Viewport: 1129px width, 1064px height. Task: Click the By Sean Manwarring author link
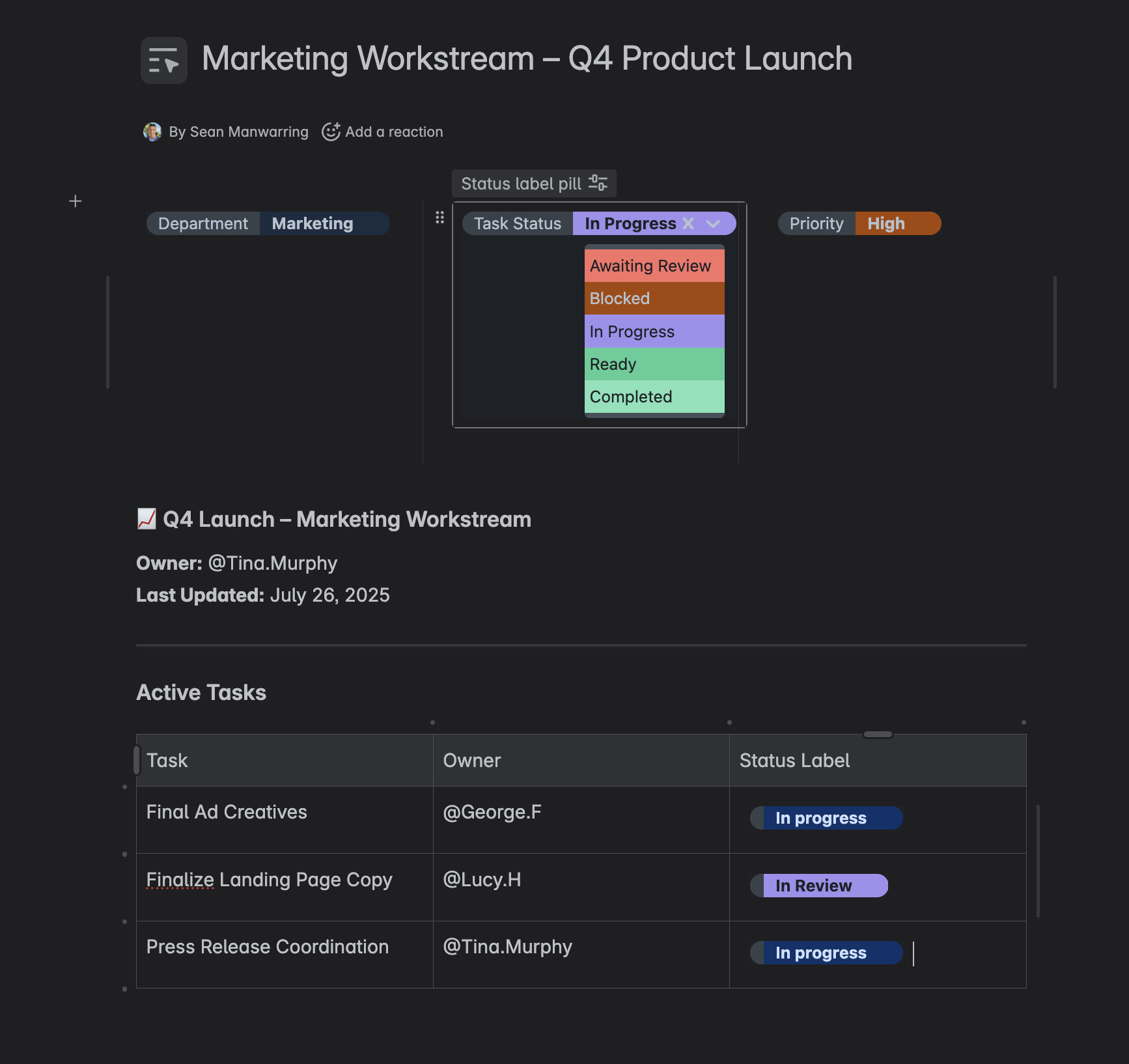[238, 132]
